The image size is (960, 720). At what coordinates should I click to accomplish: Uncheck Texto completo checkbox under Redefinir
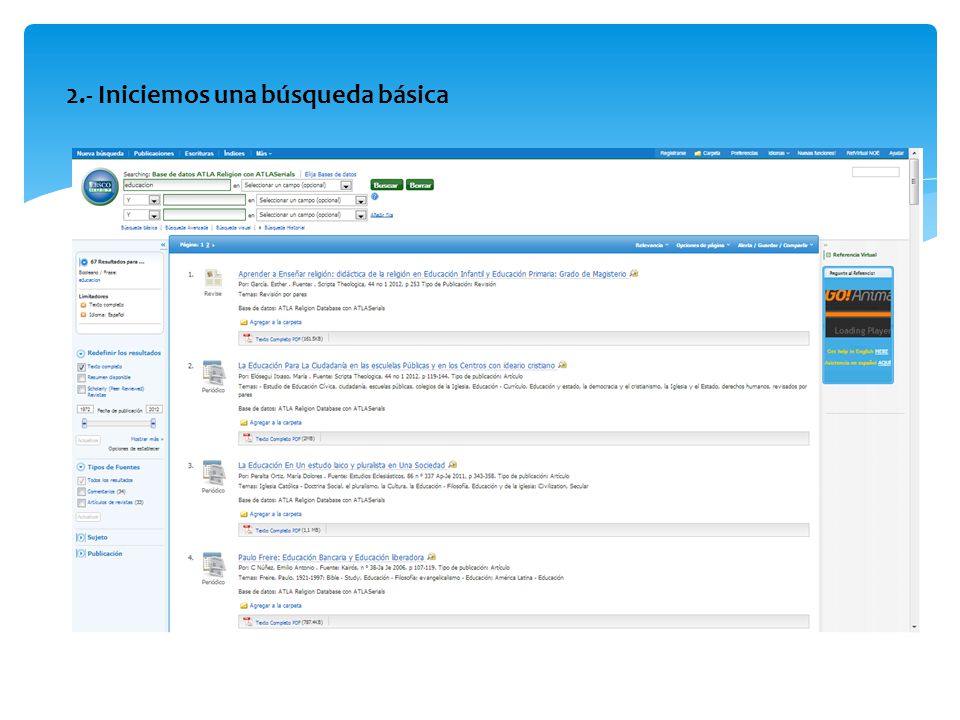[x=81, y=367]
